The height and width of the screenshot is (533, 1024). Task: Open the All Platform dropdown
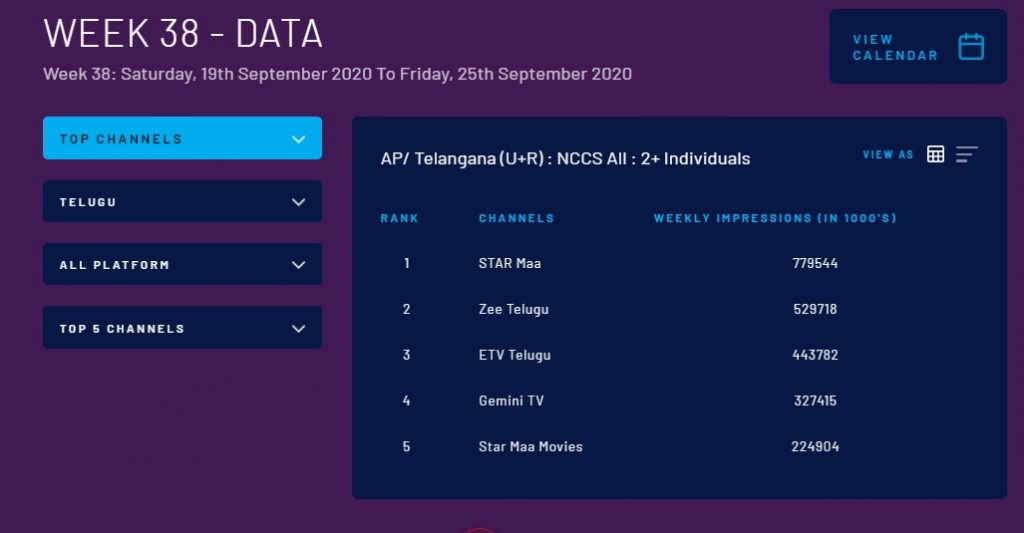pos(182,265)
